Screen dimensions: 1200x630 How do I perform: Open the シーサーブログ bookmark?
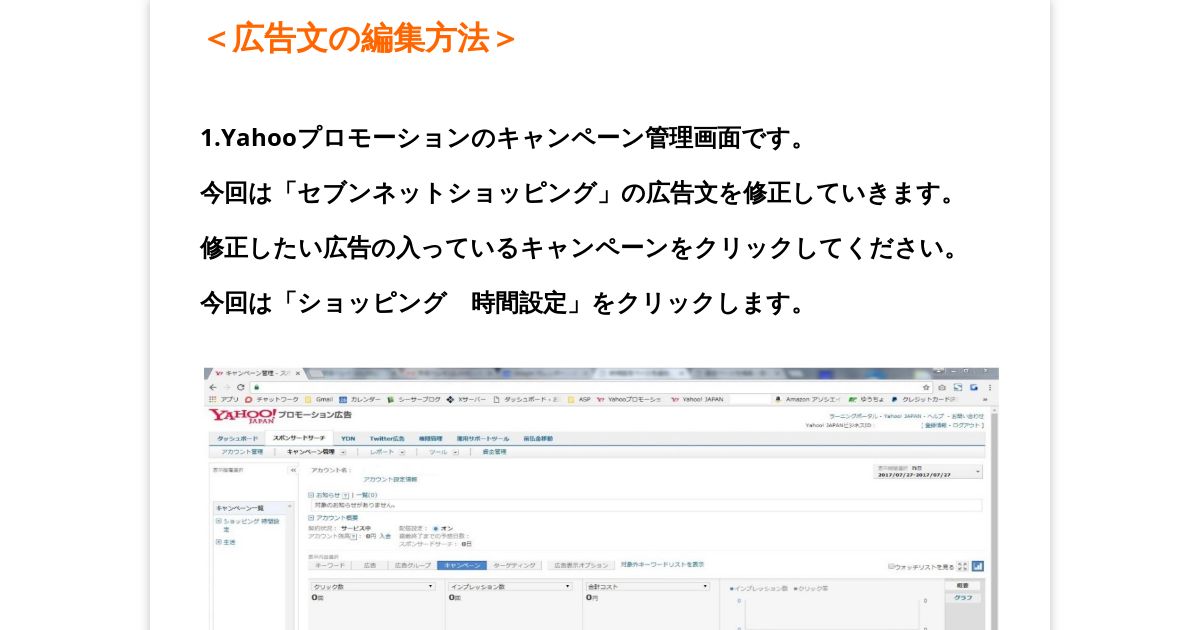click(413, 399)
